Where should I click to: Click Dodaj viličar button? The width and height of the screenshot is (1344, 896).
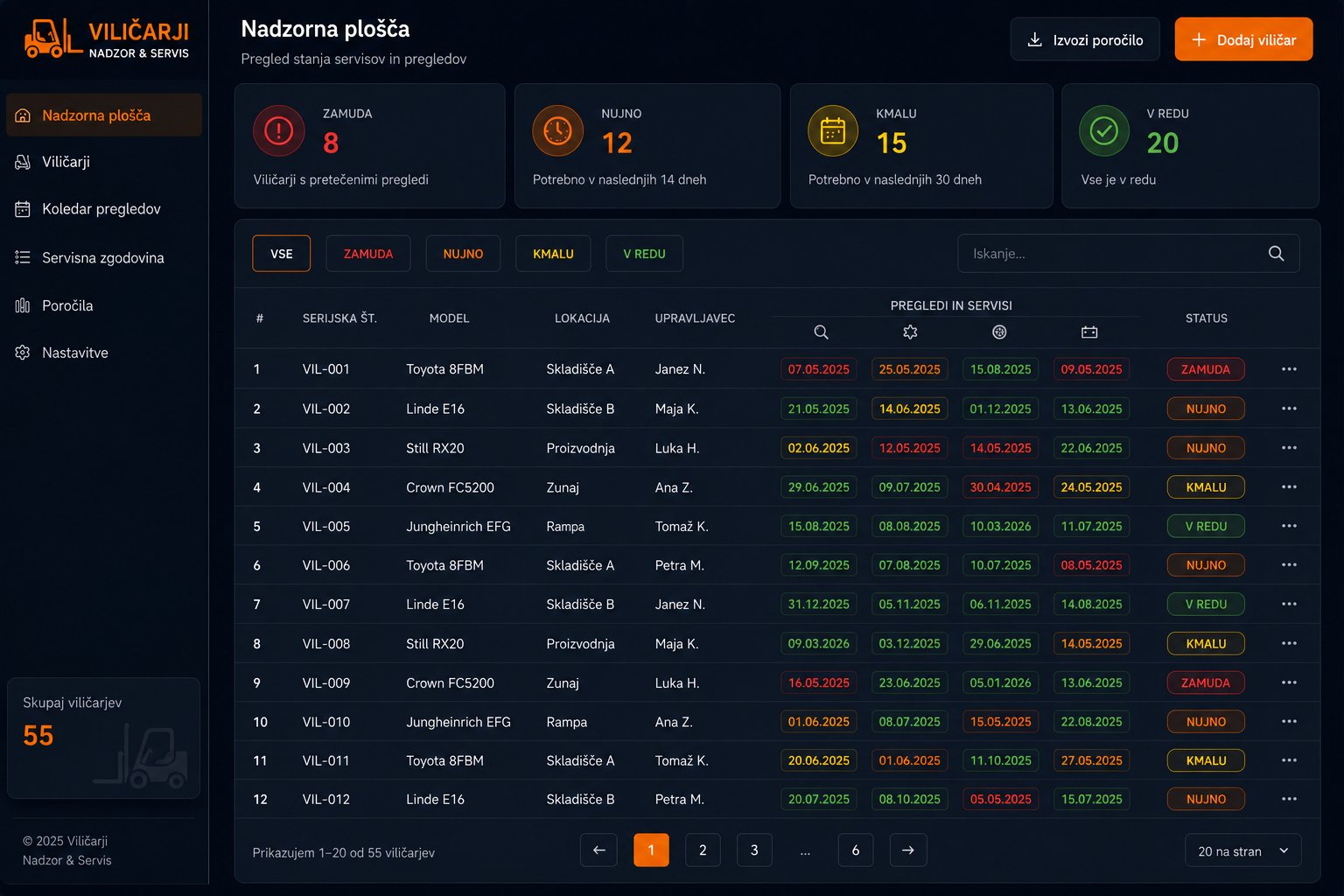[x=1243, y=39]
